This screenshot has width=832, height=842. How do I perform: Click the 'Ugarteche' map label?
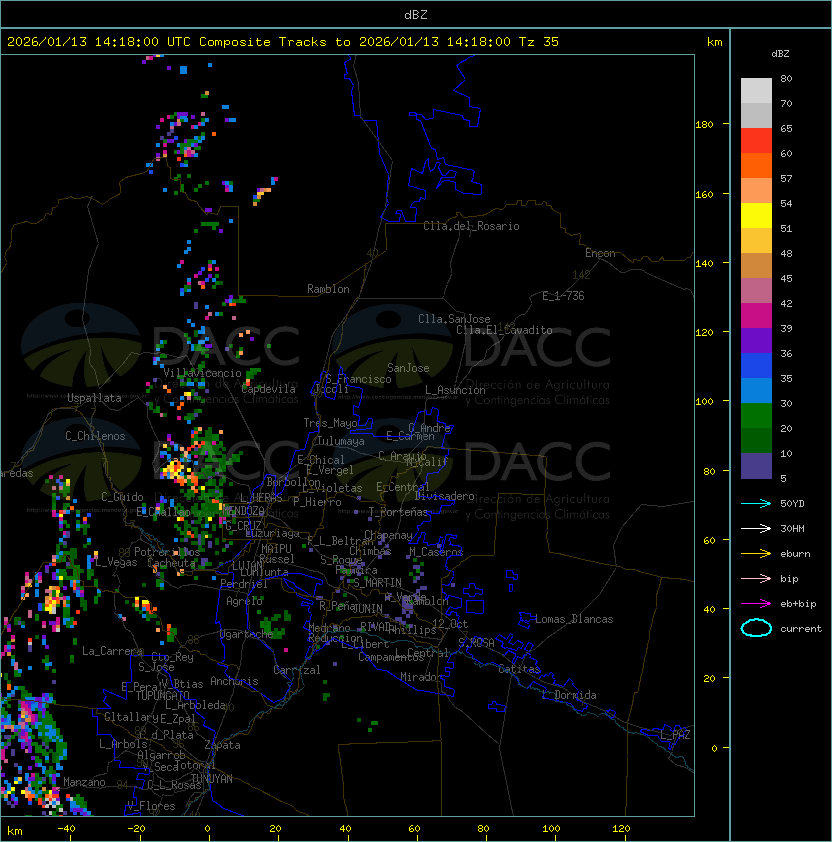(x=247, y=634)
